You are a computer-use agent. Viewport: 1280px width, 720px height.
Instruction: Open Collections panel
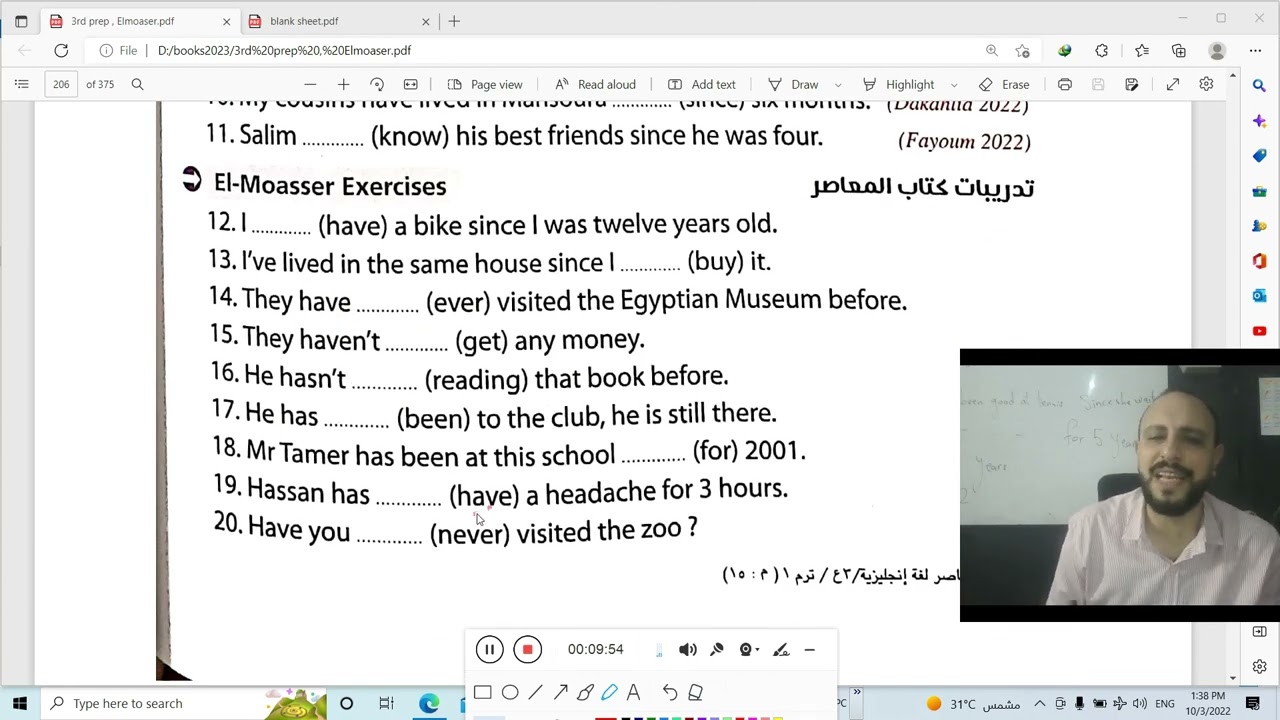[x=1179, y=50]
